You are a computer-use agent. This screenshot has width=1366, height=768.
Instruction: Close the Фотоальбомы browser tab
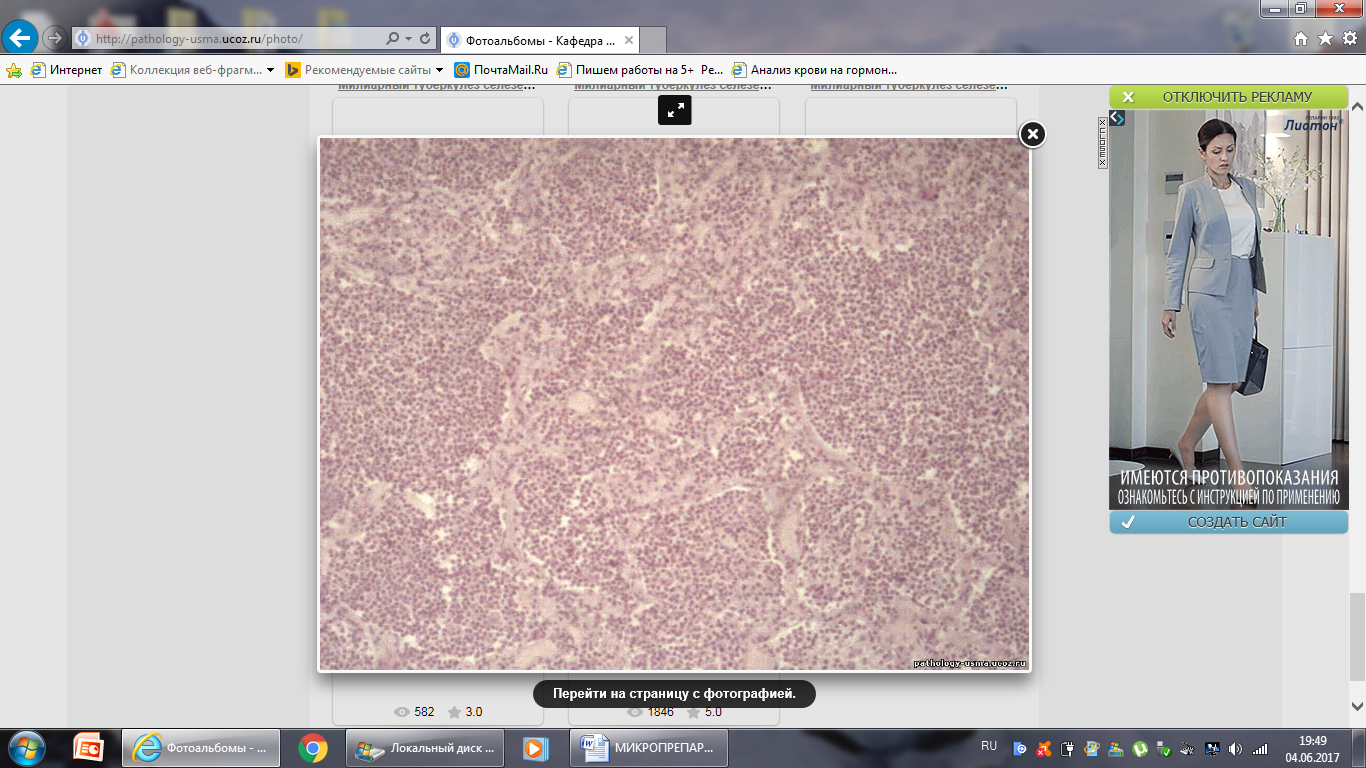click(x=628, y=40)
